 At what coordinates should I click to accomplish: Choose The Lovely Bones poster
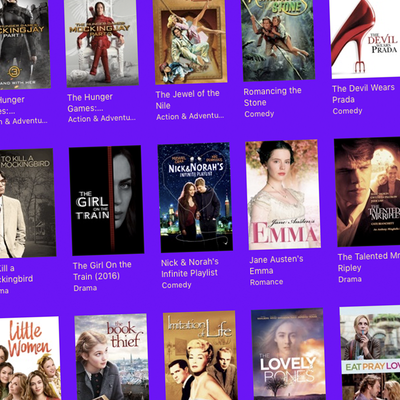tap(289, 354)
